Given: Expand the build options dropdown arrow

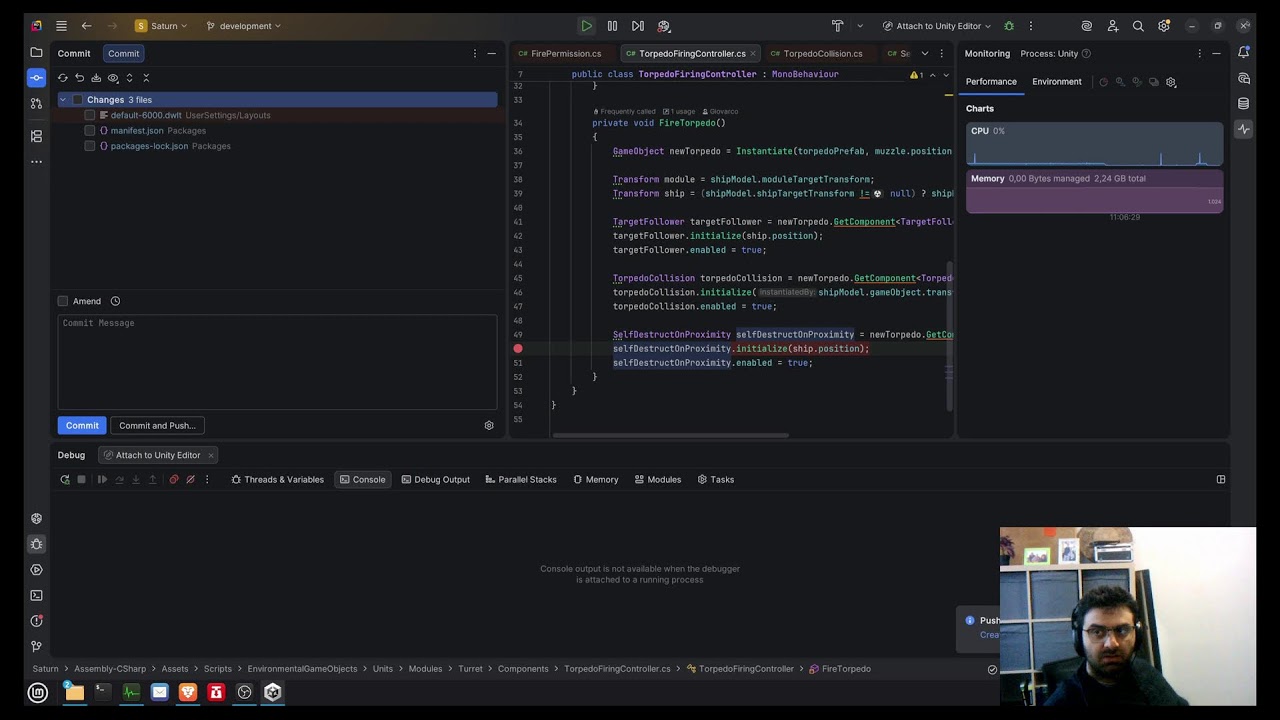Looking at the screenshot, I should [860, 26].
